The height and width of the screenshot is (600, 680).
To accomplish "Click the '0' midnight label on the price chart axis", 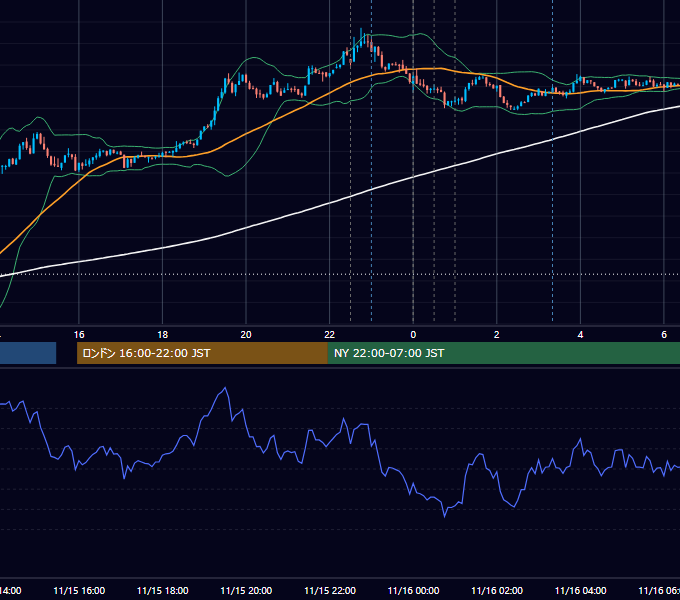I will (413, 334).
